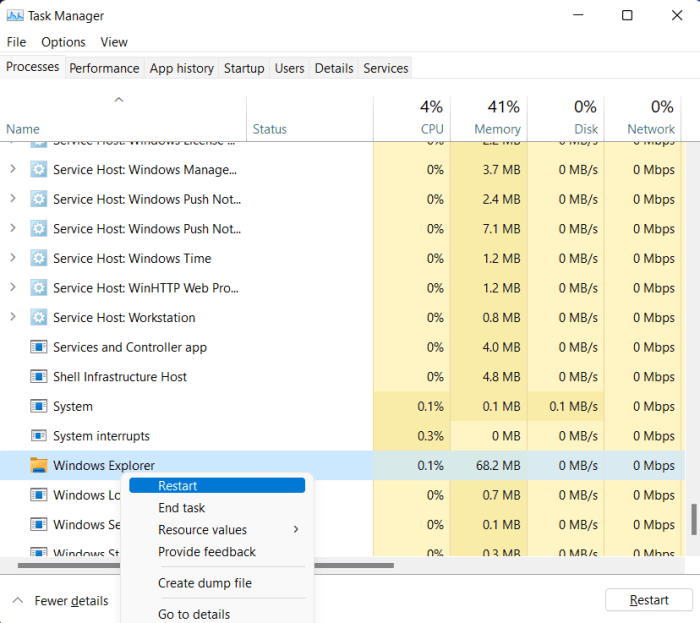Open the View menu

click(114, 42)
